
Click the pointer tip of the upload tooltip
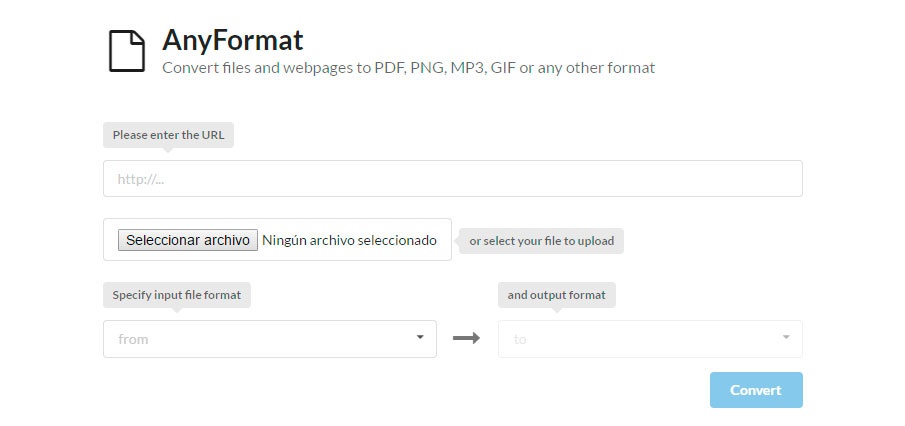(460, 241)
